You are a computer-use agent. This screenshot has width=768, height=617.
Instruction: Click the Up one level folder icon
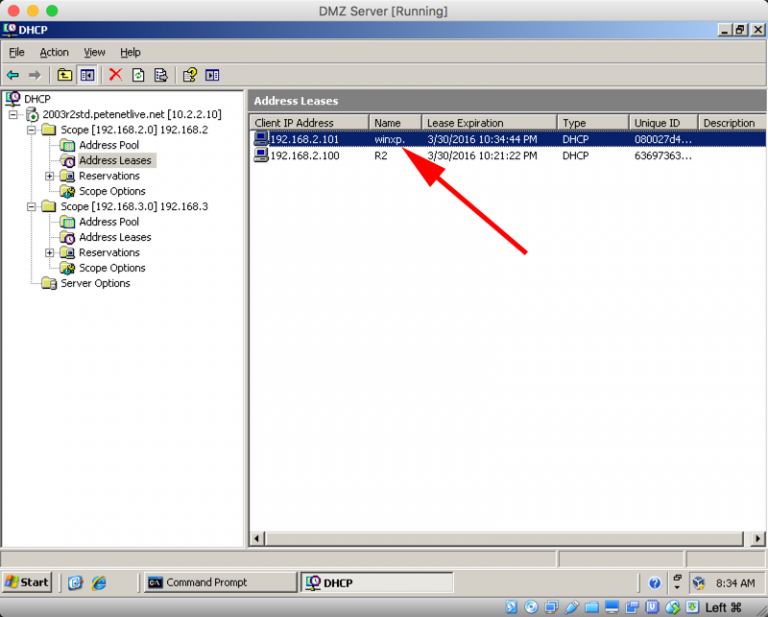point(65,75)
